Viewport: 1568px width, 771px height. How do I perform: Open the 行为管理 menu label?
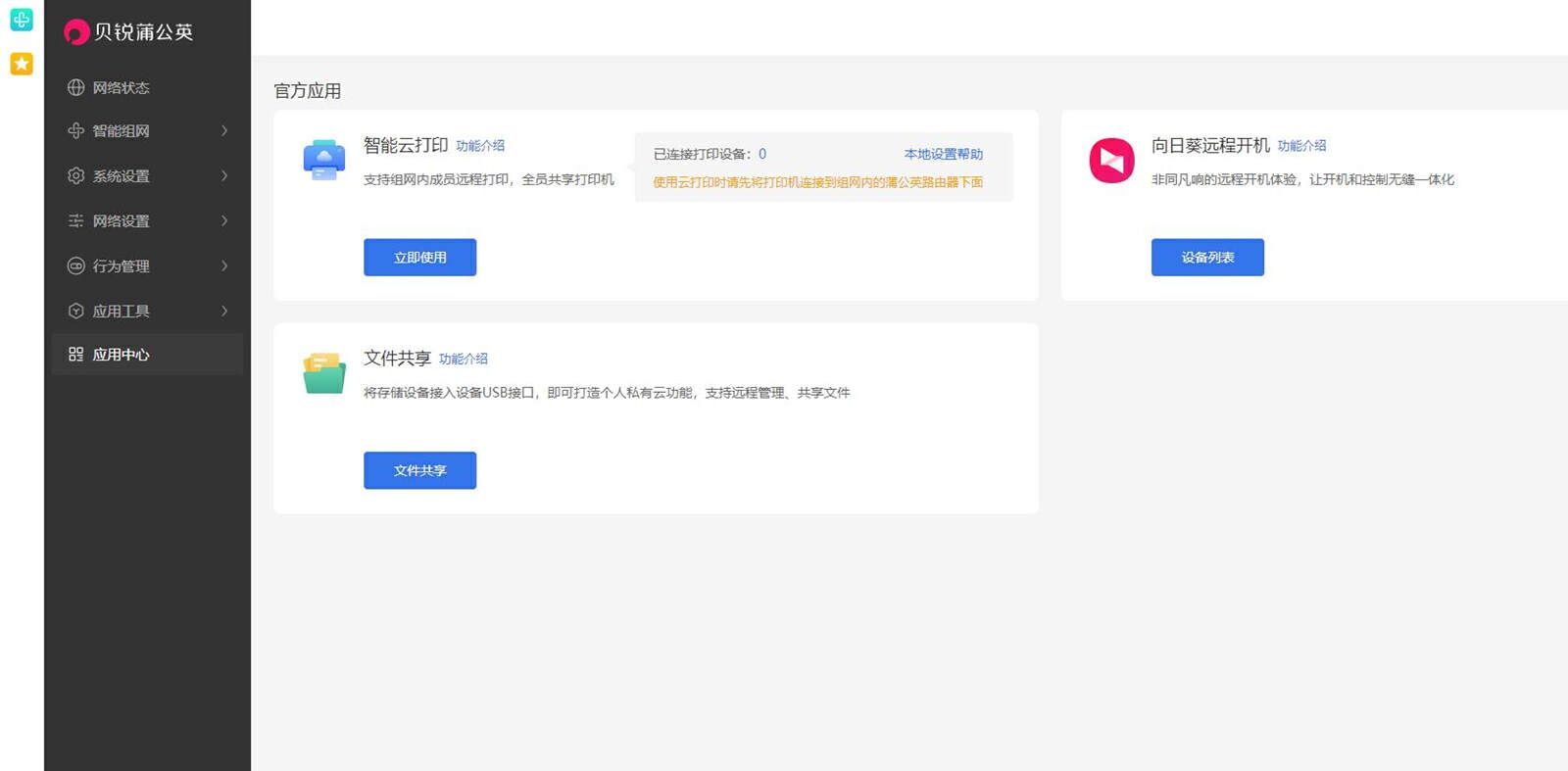point(121,266)
